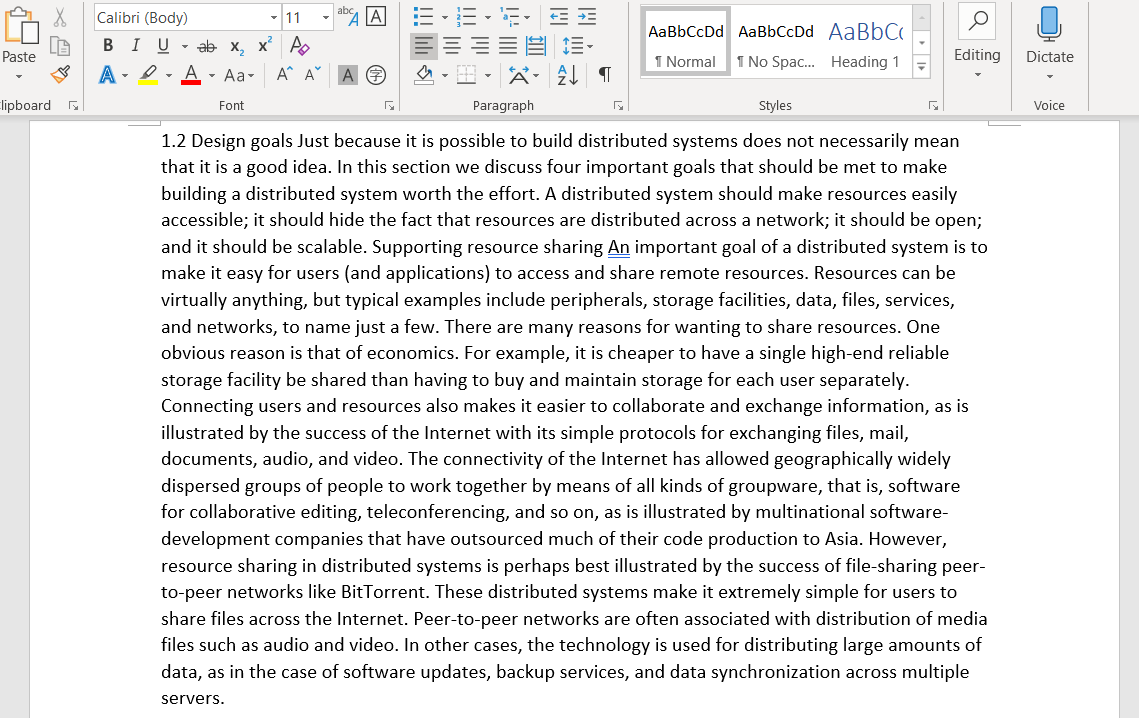Open the Clipboard pane launcher
Image resolution: width=1139 pixels, height=718 pixels.
point(73,106)
